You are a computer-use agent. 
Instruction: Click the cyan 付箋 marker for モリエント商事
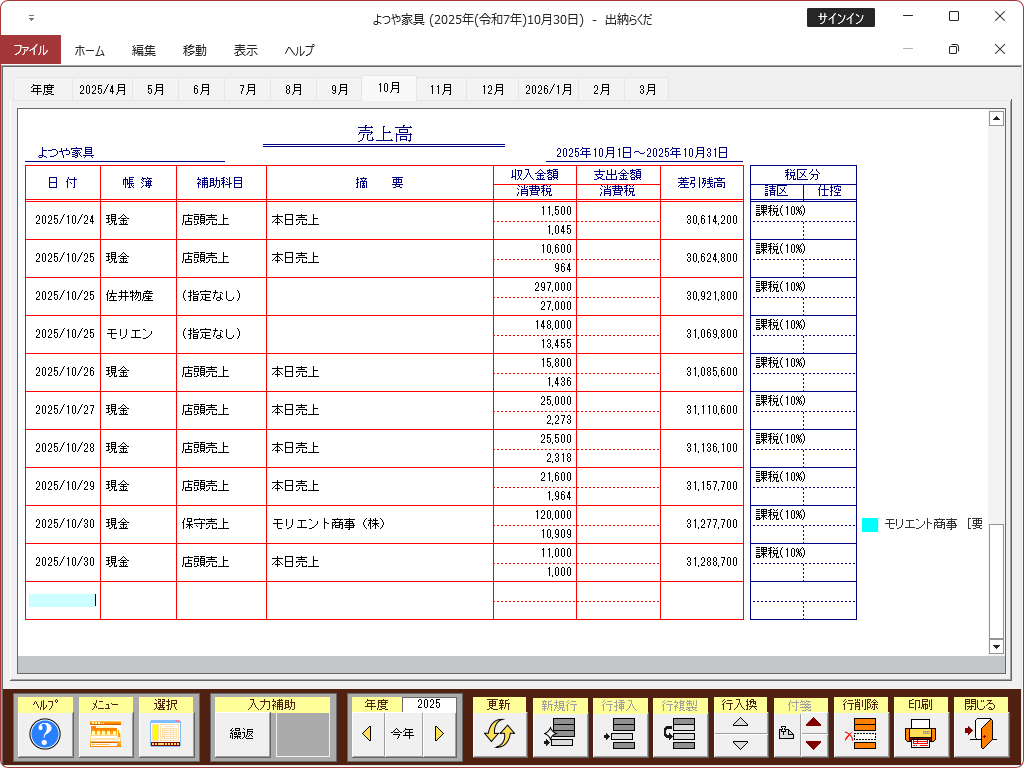pyautogui.click(x=870, y=524)
